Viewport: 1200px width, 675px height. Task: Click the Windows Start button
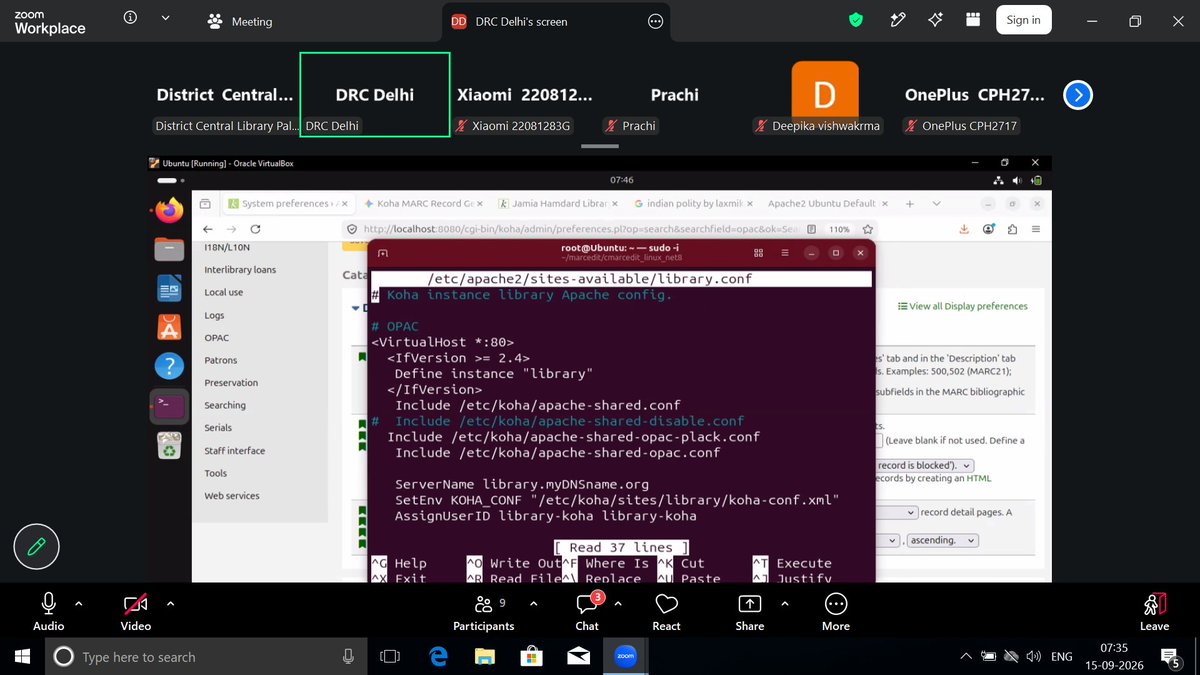22,657
